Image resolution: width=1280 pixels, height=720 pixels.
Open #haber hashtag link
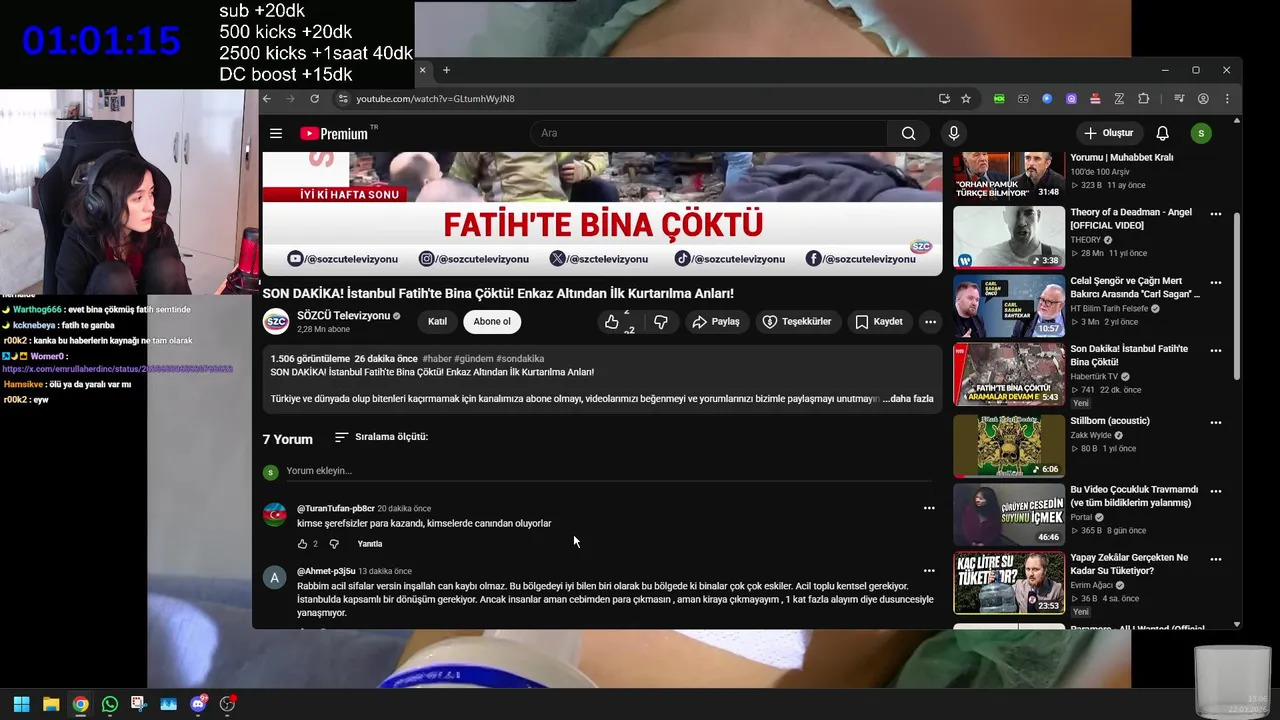pyautogui.click(x=437, y=359)
